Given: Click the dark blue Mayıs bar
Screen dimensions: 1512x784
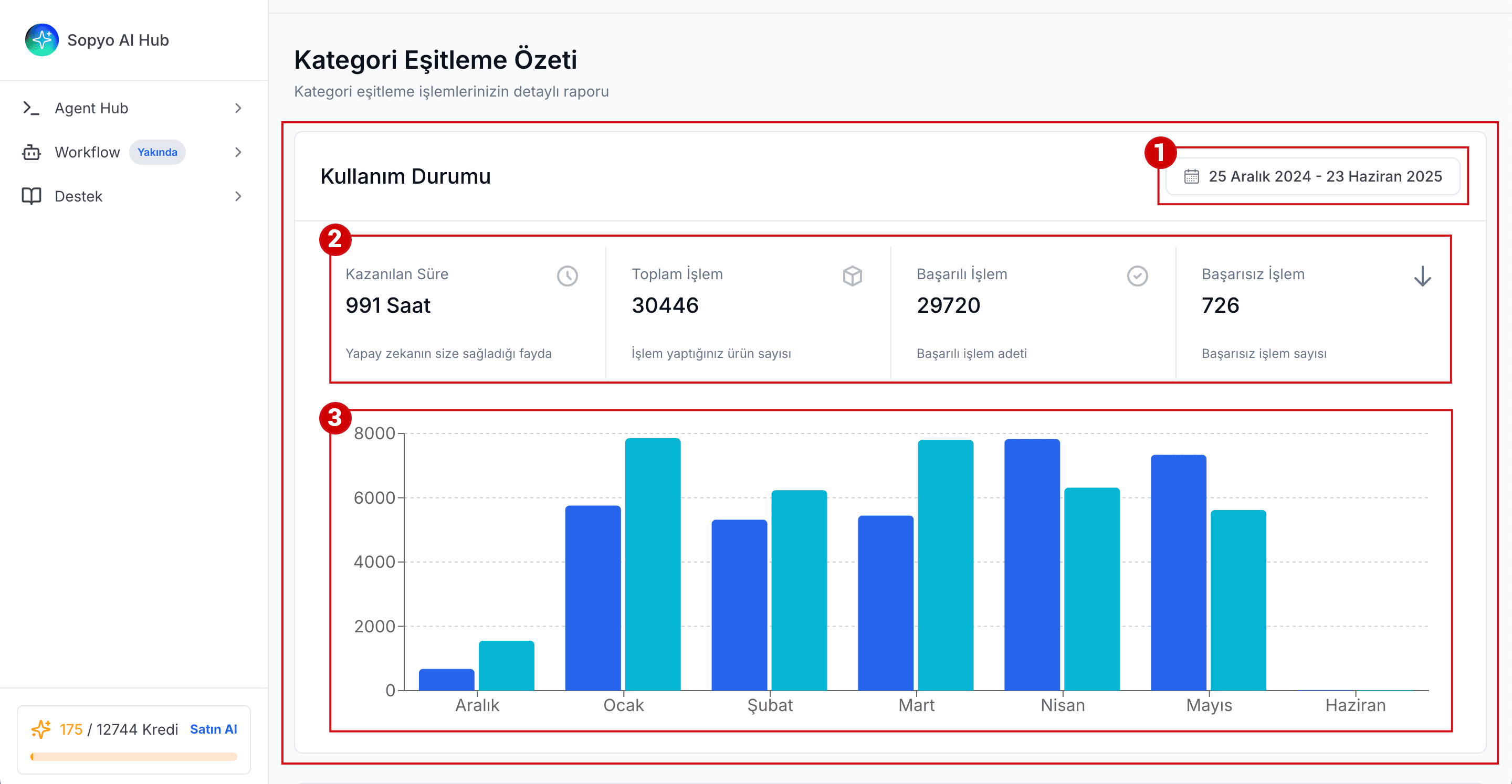Looking at the screenshot, I should point(1179,573).
